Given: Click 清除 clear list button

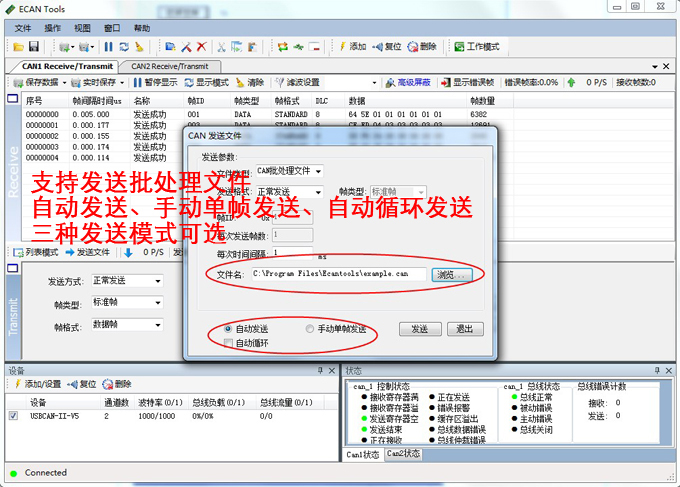Looking at the screenshot, I should [249, 82].
